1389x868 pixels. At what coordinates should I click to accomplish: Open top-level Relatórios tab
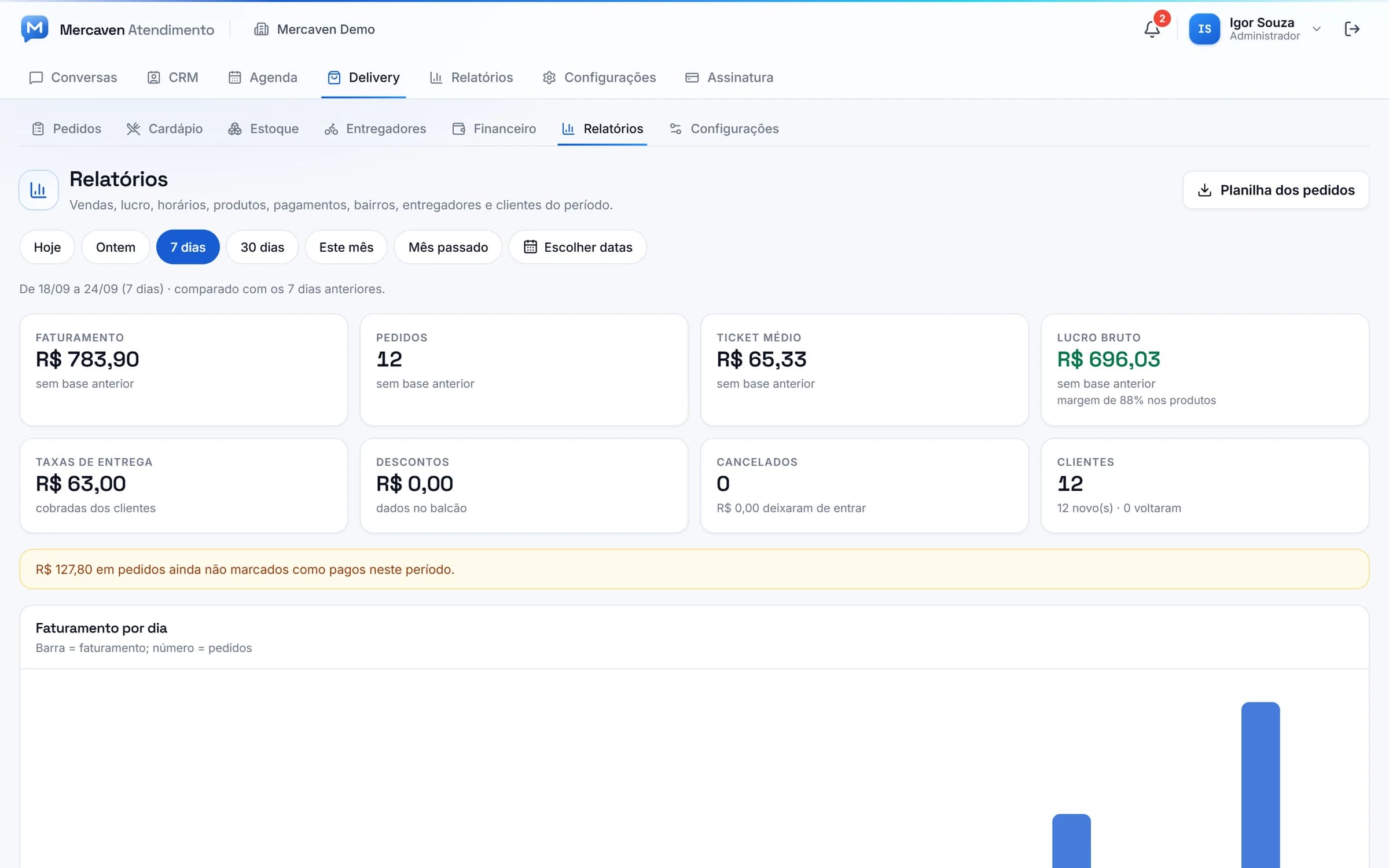point(471,78)
